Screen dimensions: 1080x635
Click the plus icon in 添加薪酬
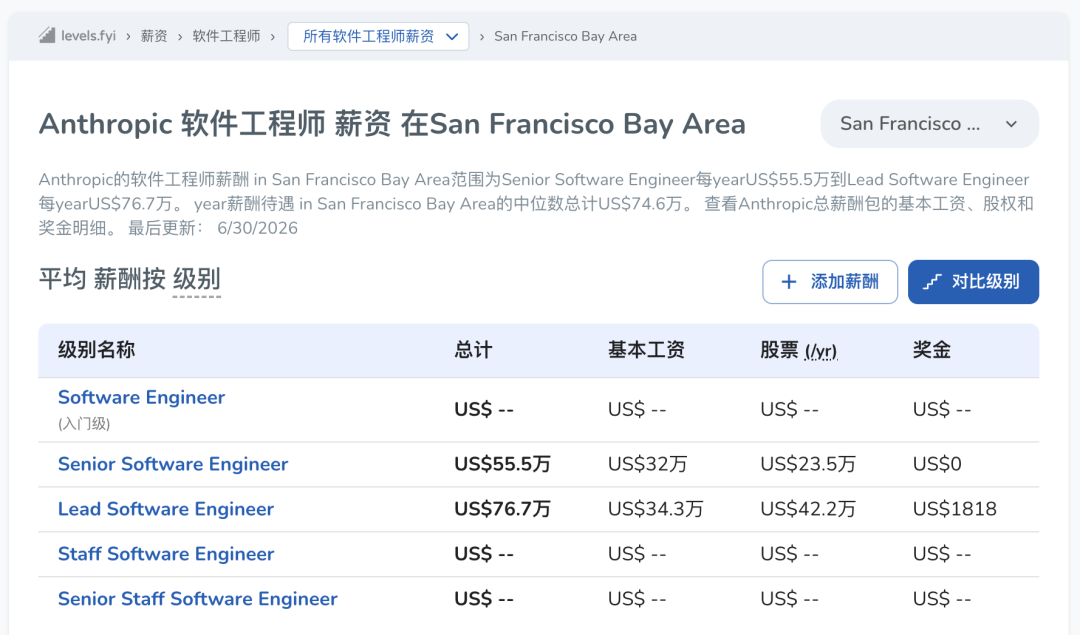(x=789, y=282)
